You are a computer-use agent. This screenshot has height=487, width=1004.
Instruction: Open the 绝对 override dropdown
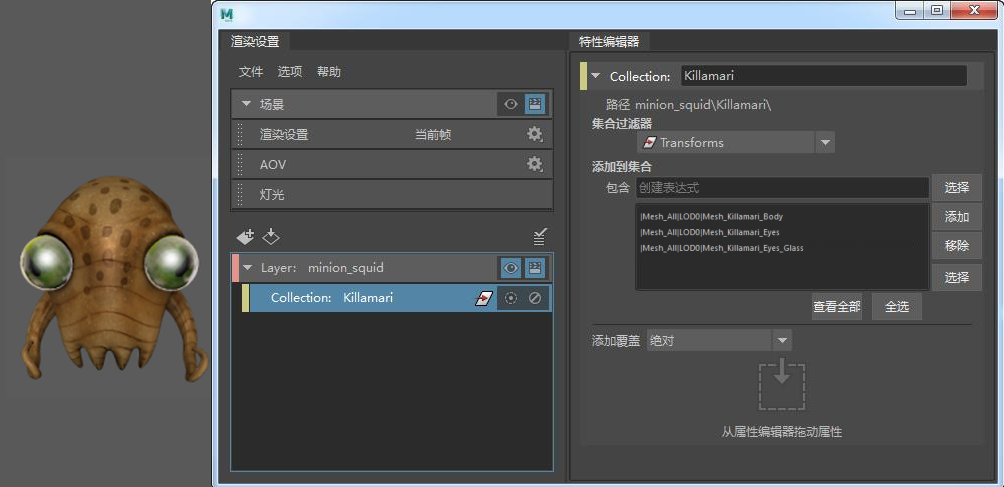pyautogui.click(x=782, y=340)
